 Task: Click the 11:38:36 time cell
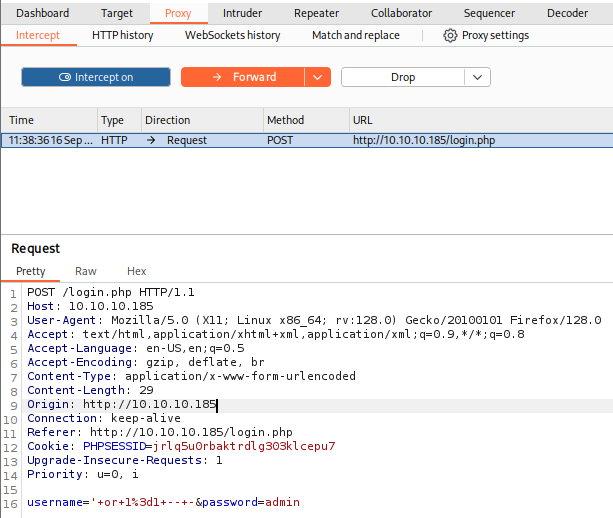[x=50, y=140]
